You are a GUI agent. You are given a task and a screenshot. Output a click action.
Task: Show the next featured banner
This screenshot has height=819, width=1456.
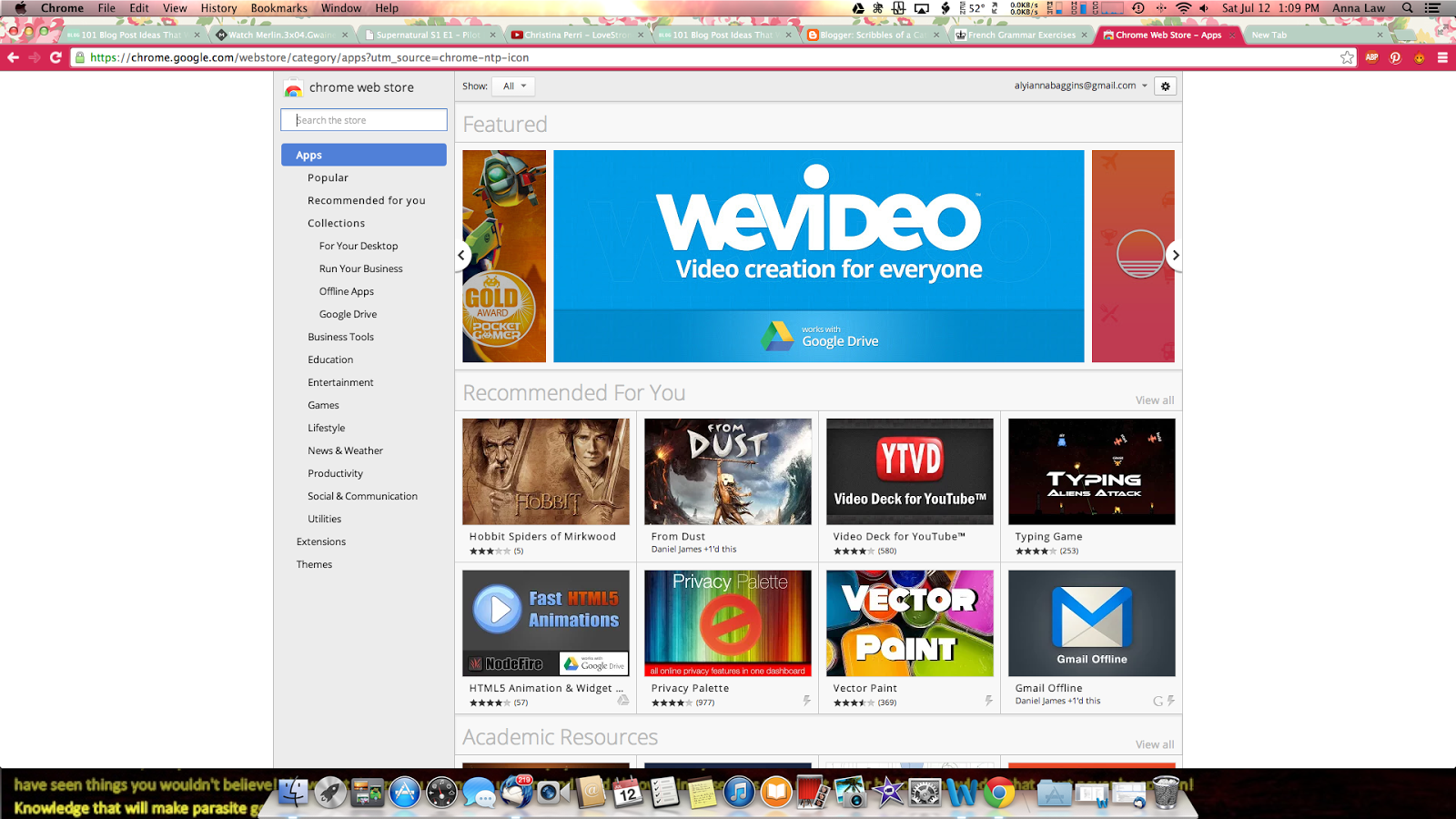1176,256
